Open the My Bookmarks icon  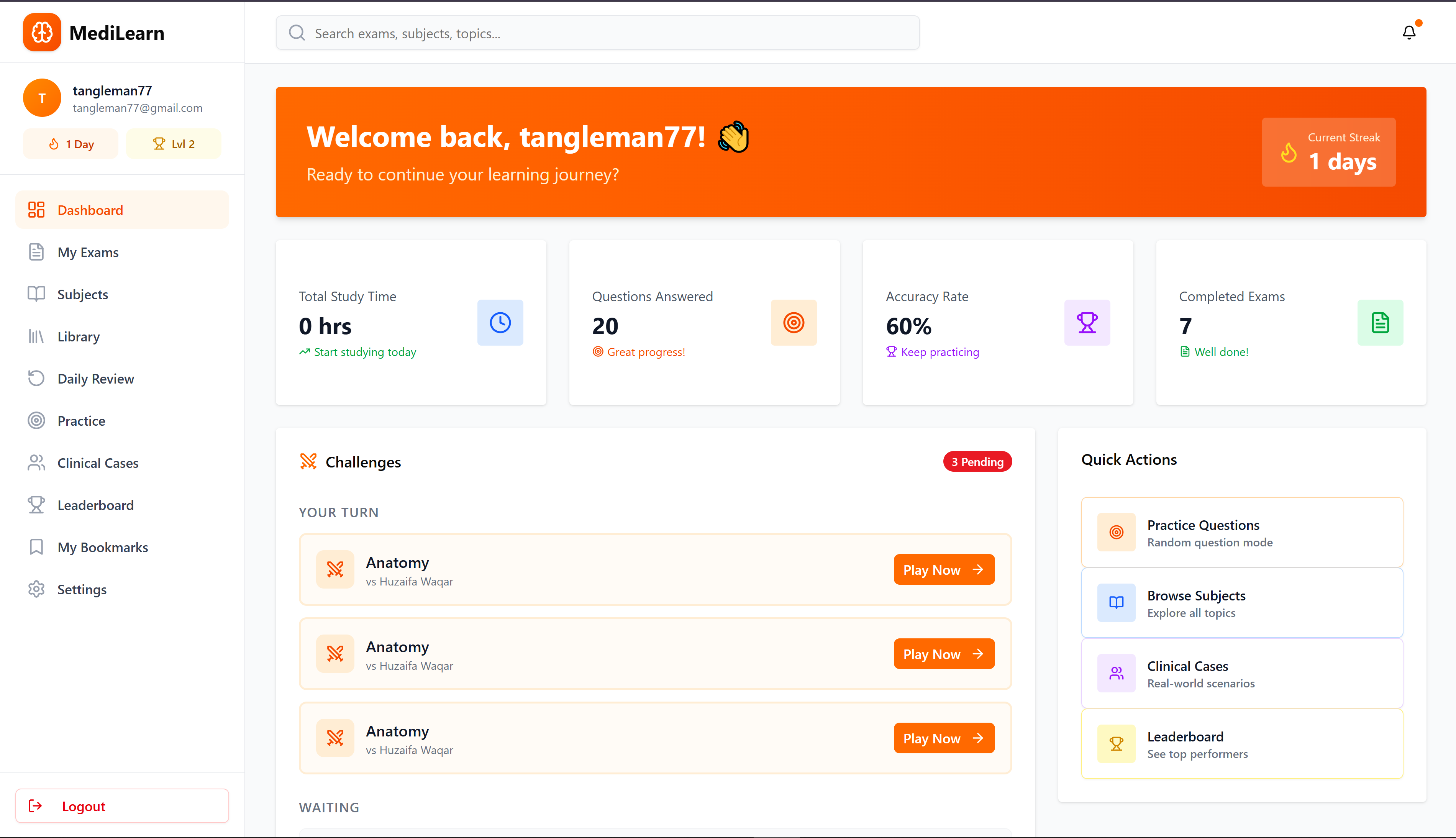(36, 547)
